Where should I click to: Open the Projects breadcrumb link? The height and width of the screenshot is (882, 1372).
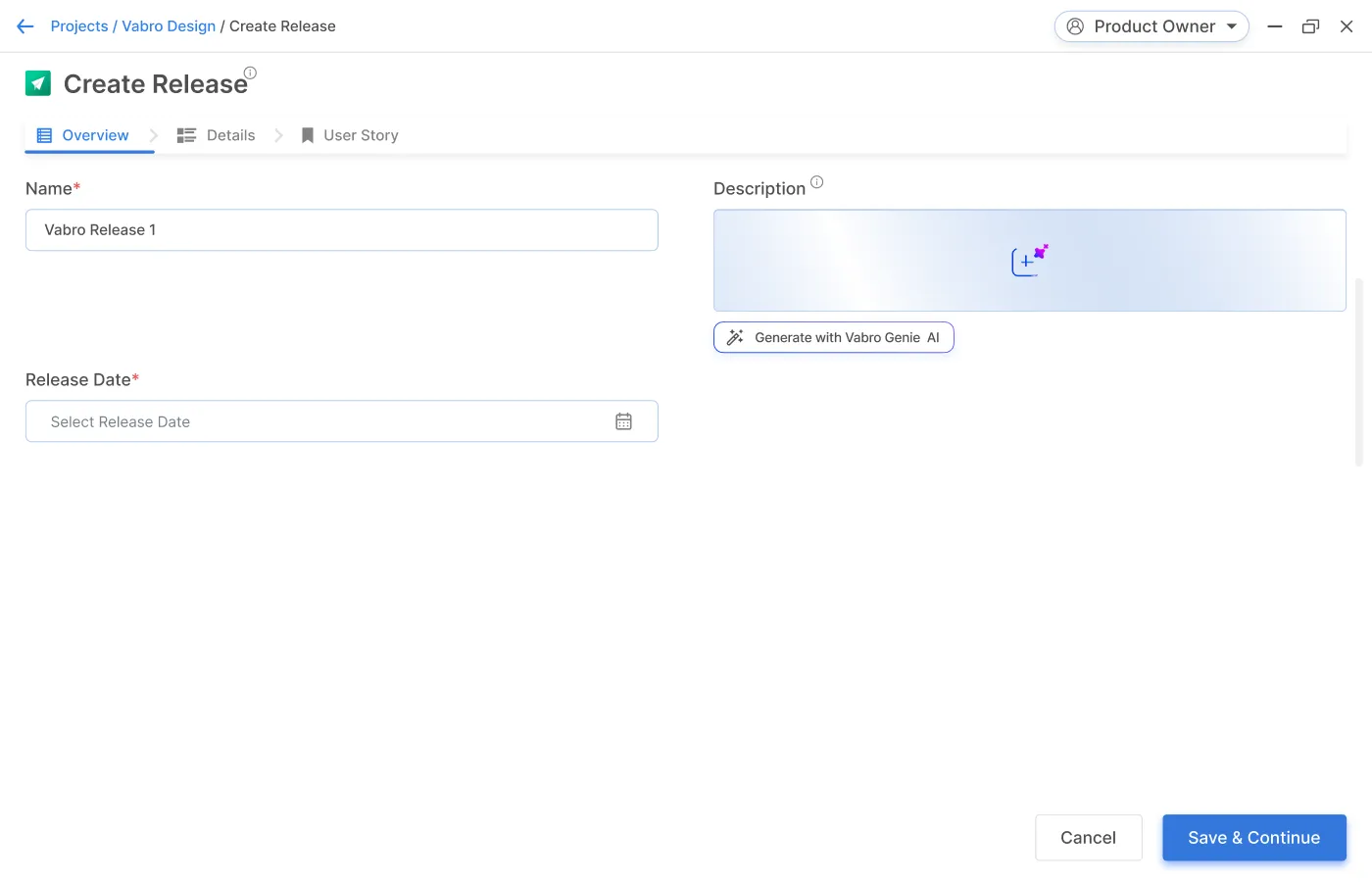tap(79, 26)
